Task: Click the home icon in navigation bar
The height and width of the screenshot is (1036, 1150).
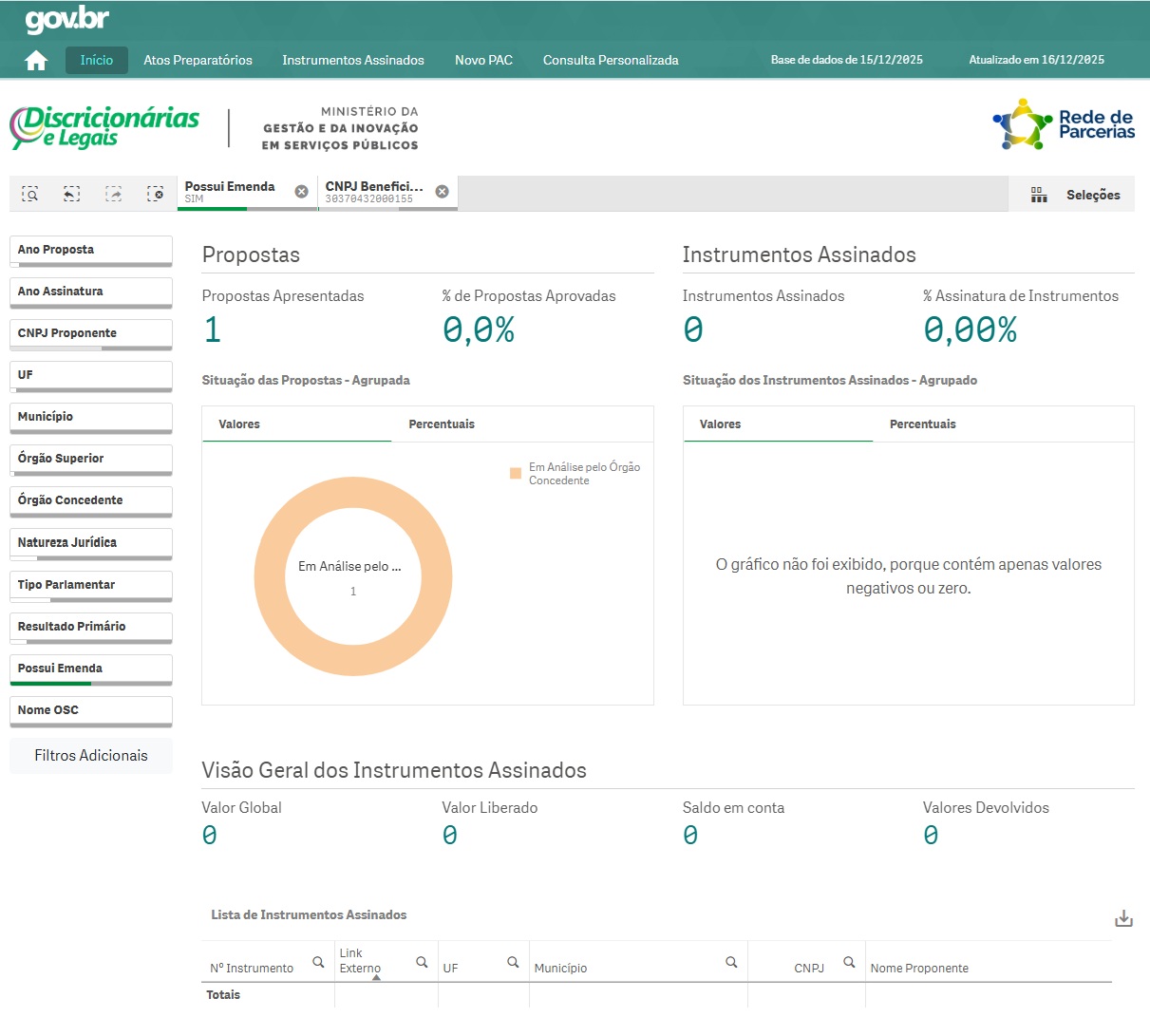Action: [x=36, y=61]
